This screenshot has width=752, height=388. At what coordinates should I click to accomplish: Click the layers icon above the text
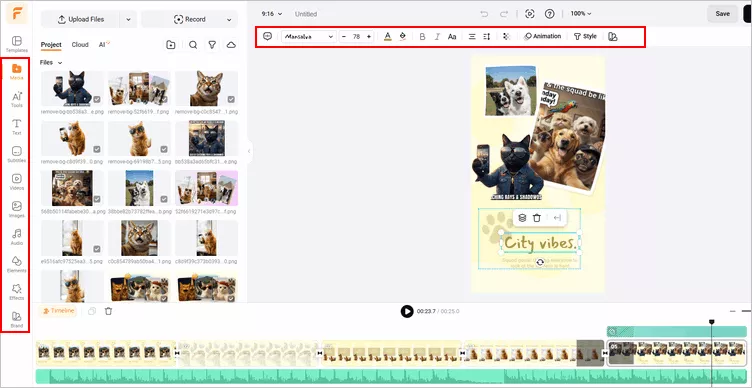(x=522, y=218)
